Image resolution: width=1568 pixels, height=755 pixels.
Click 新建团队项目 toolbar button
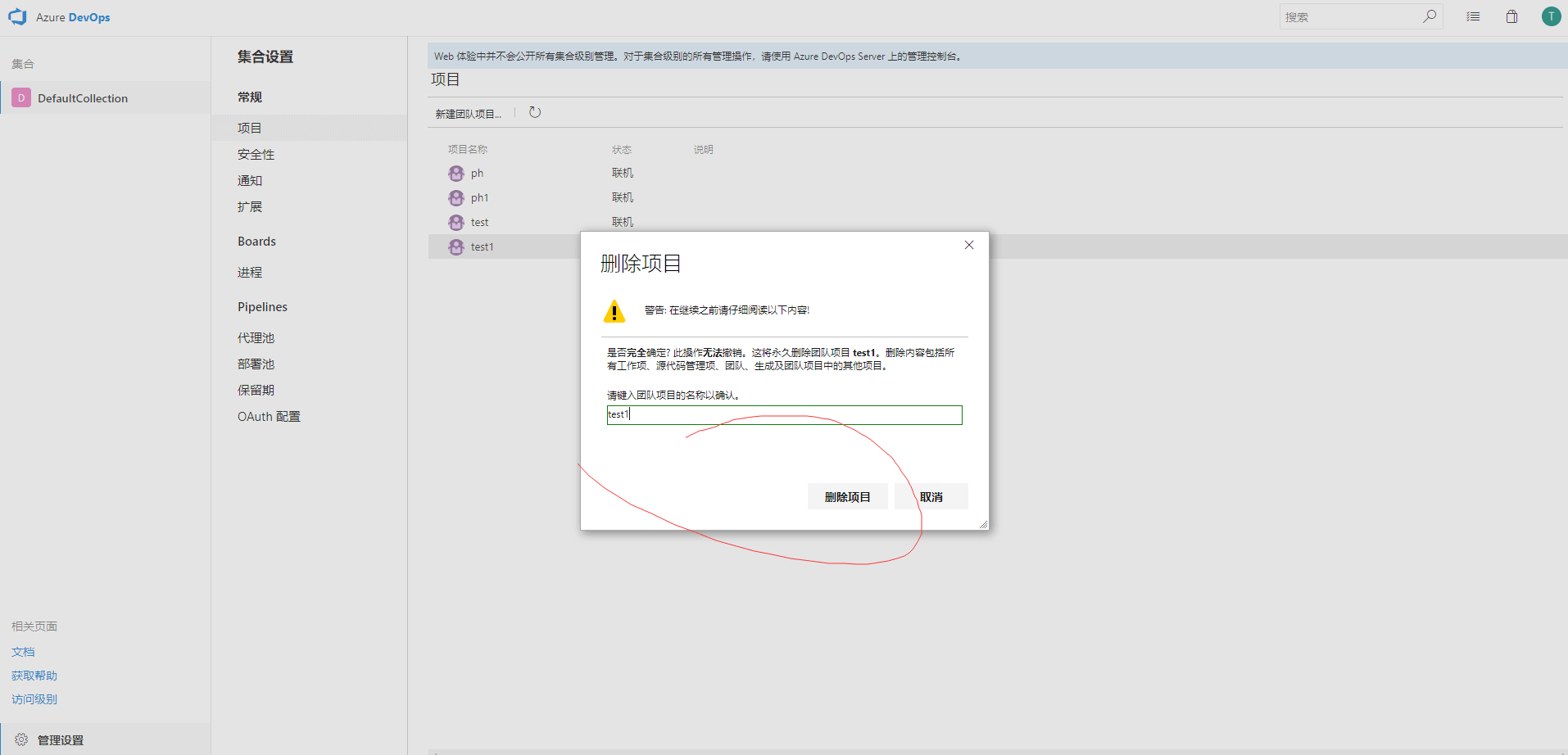[x=468, y=114]
